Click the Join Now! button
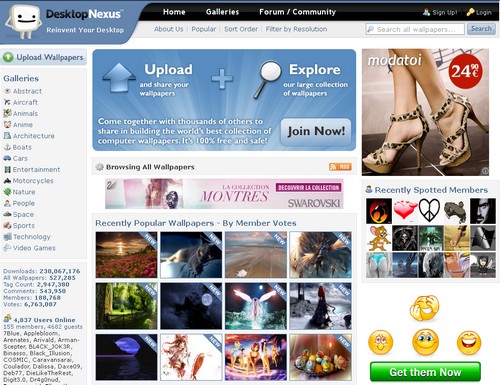The image size is (500, 385). 316,131
